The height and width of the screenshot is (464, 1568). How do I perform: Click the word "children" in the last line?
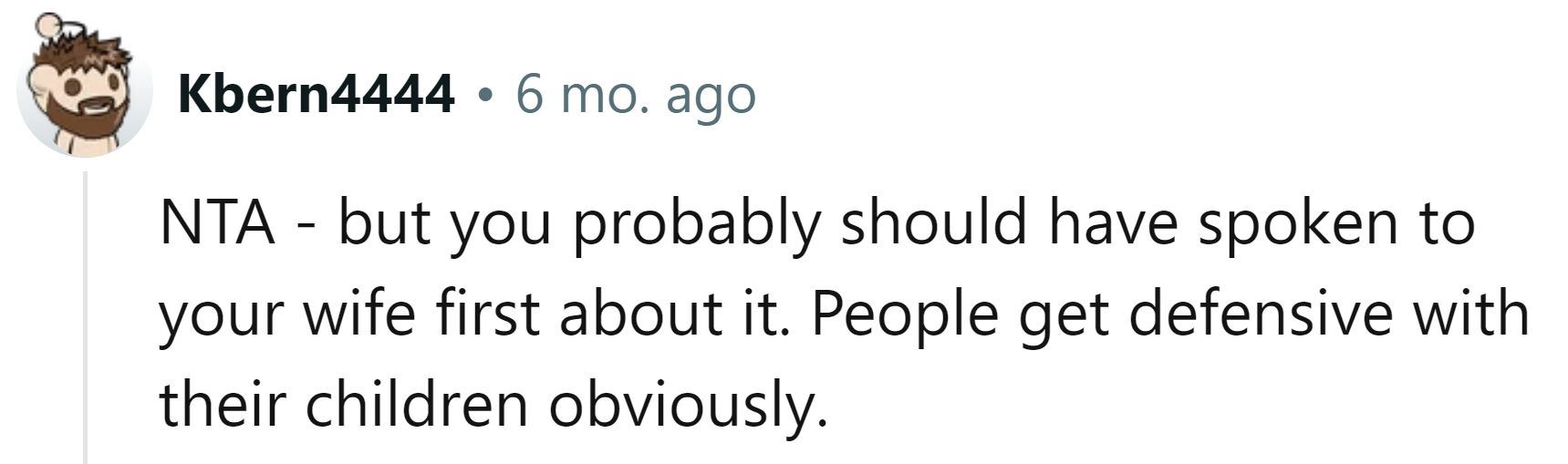417,404
